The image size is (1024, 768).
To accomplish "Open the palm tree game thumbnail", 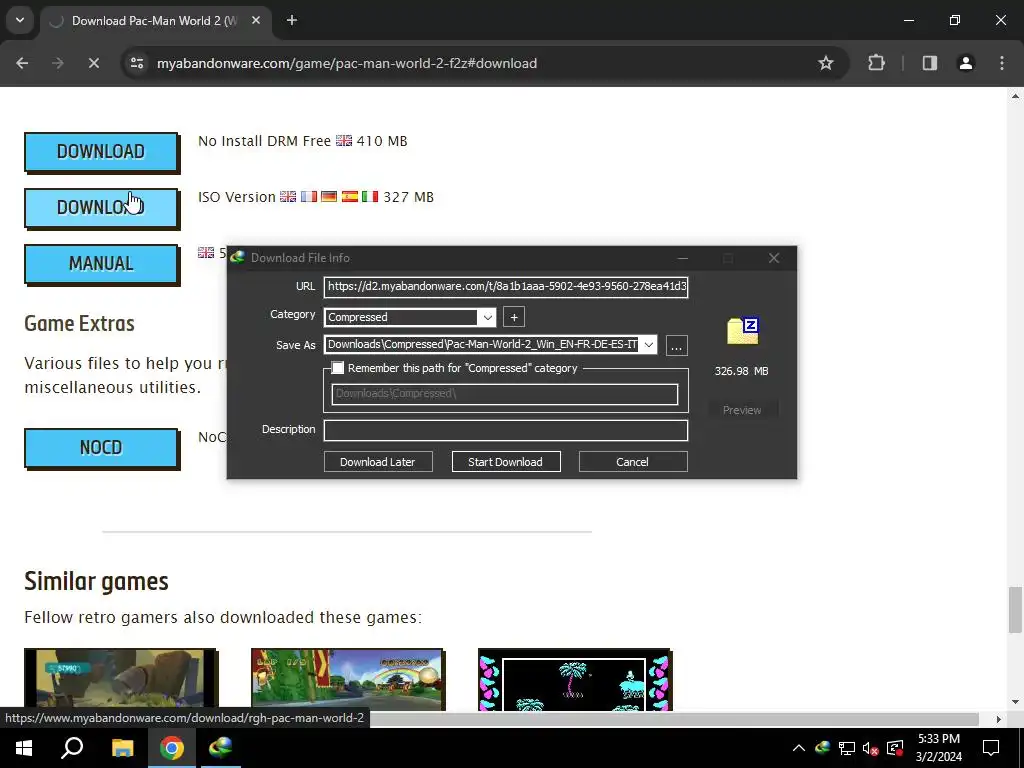I will click(x=574, y=679).
